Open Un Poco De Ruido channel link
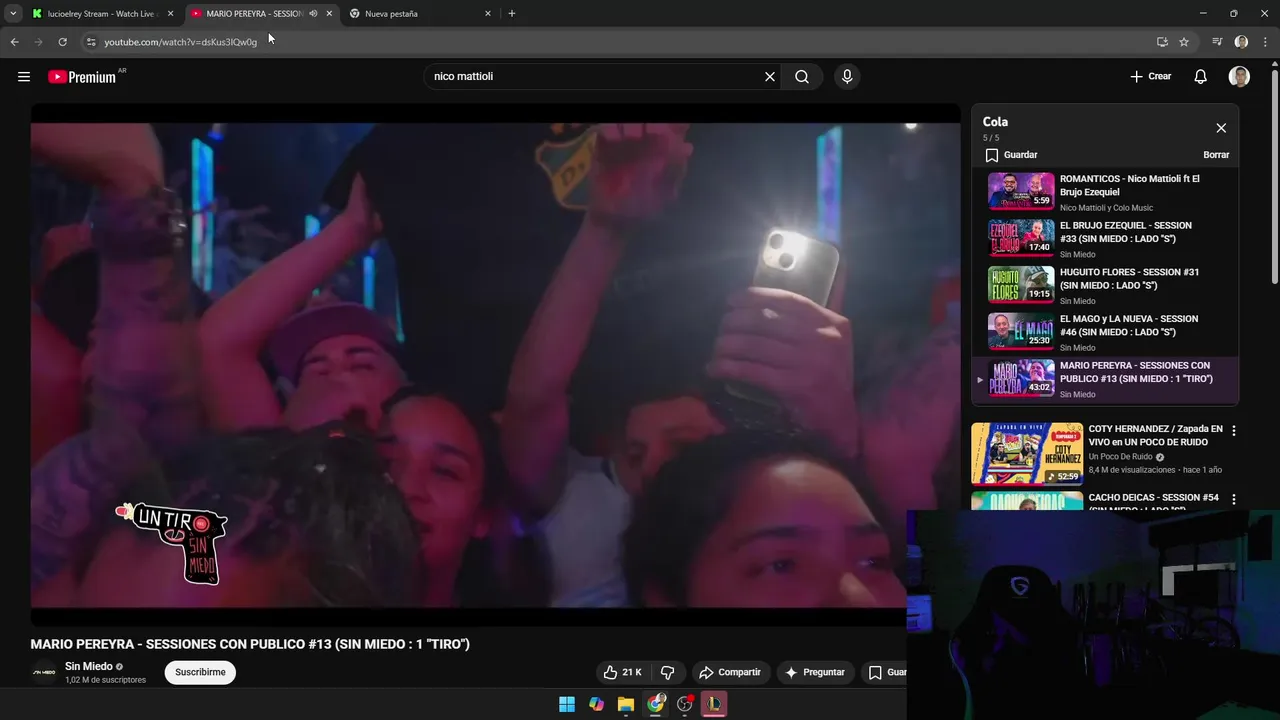 (x=1120, y=457)
